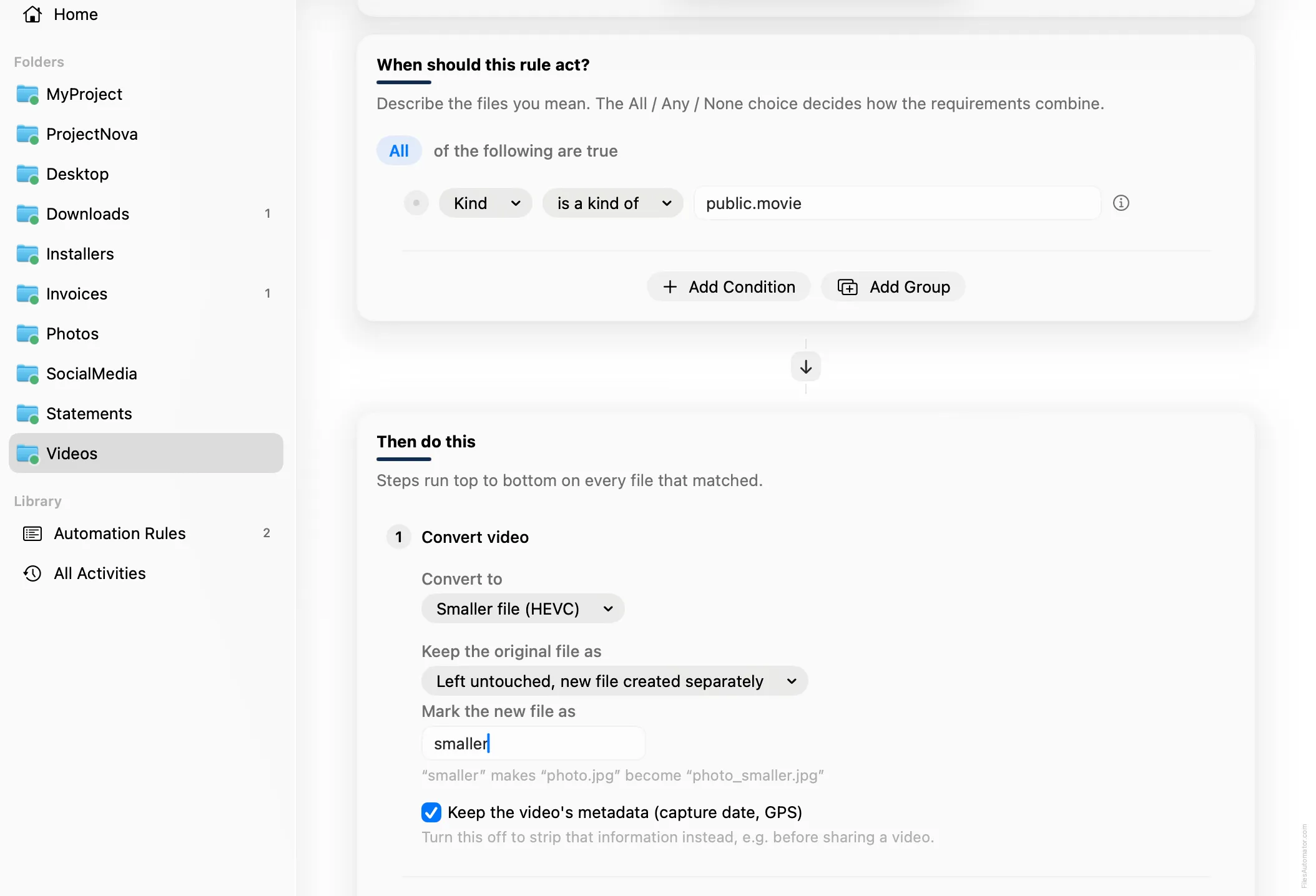Open Home from the sidebar house icon
The height and width of the screenshot is (896, 1316).
tap(32, 14)
